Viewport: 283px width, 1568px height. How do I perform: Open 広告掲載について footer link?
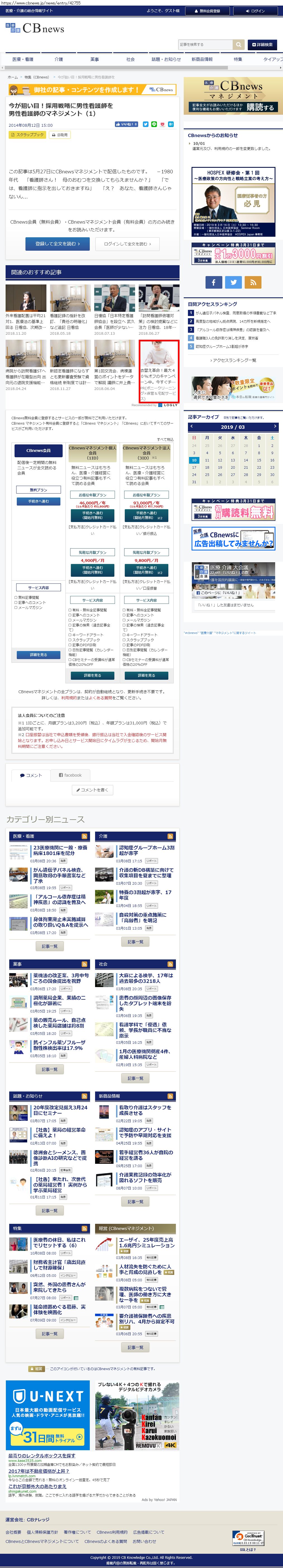tap(148, 1532)
